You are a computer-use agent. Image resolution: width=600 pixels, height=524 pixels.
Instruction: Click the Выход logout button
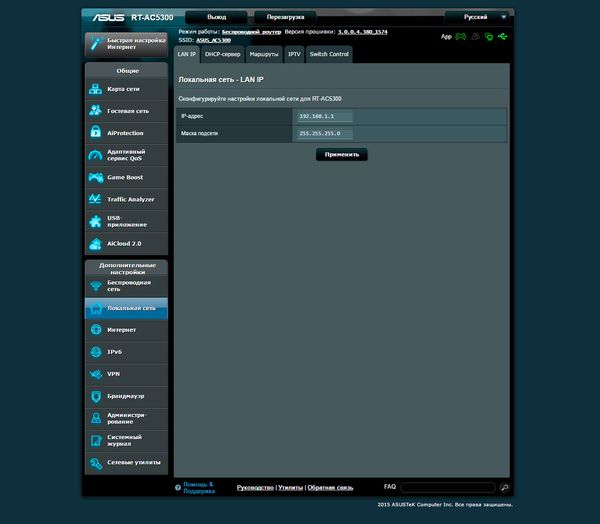tap(216, 17)
